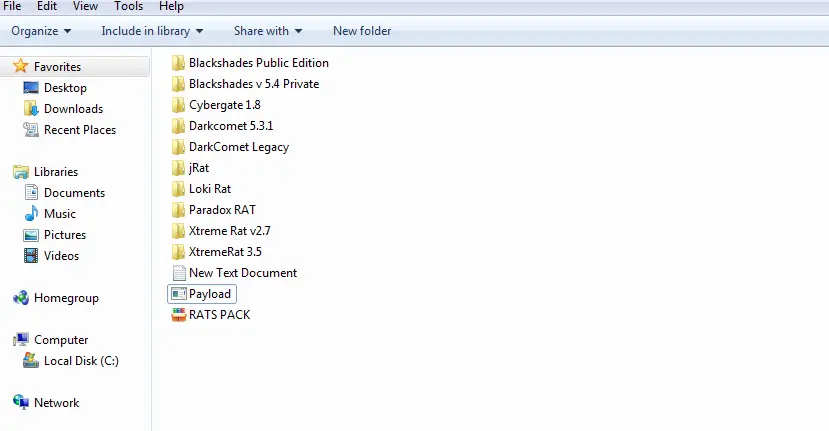Open the Share with dropdown

point(268,31)
